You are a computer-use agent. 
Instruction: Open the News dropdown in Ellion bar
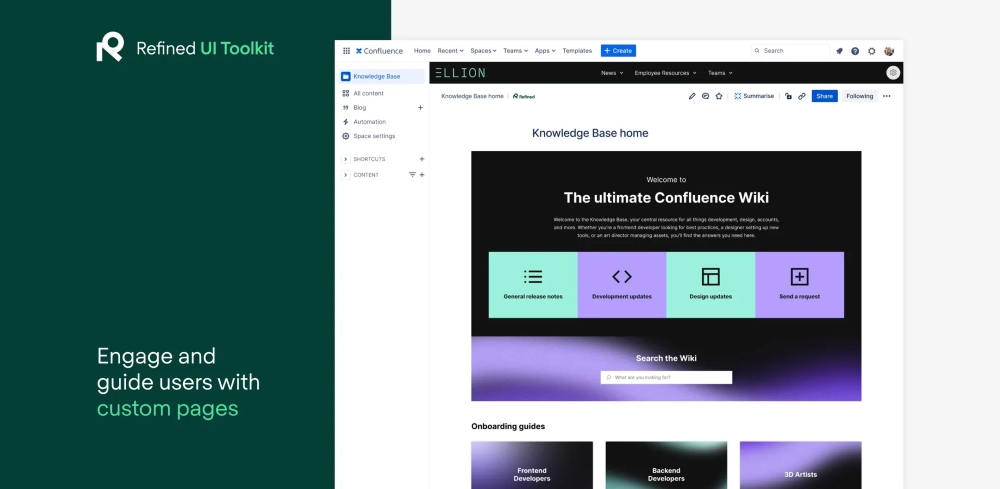(612, 73)
